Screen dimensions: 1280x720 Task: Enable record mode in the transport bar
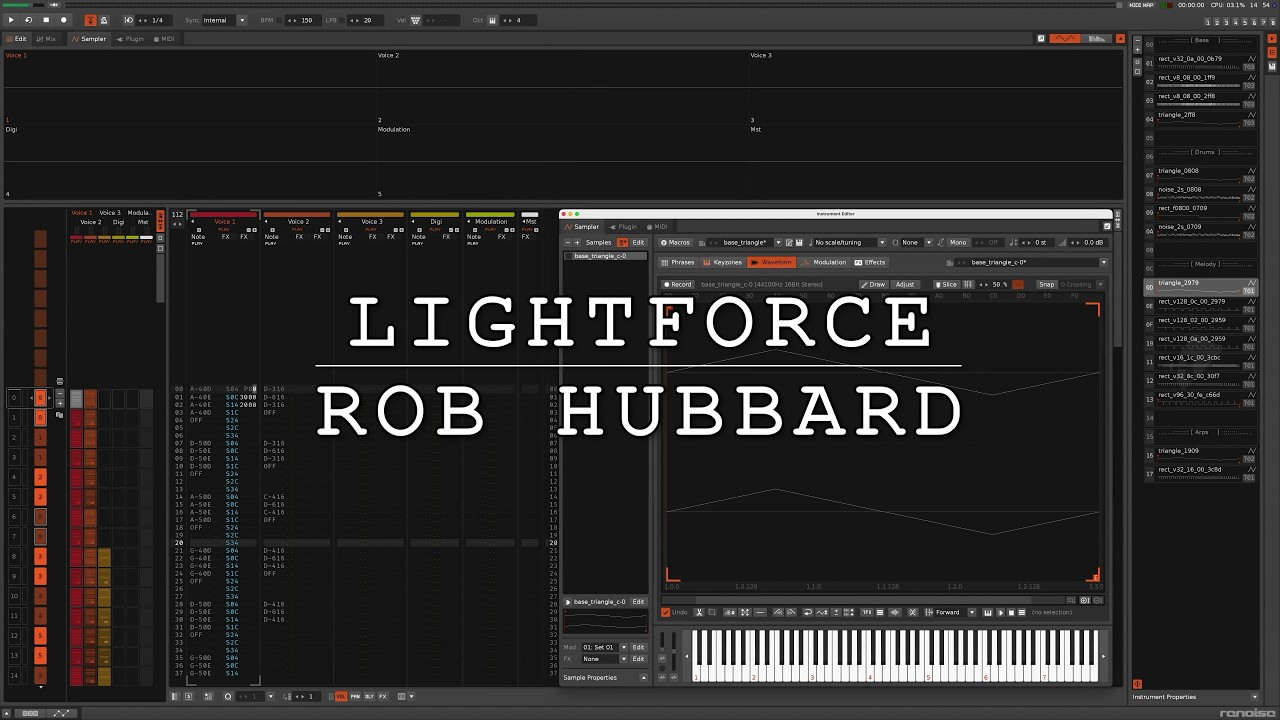tap(64, 20)
